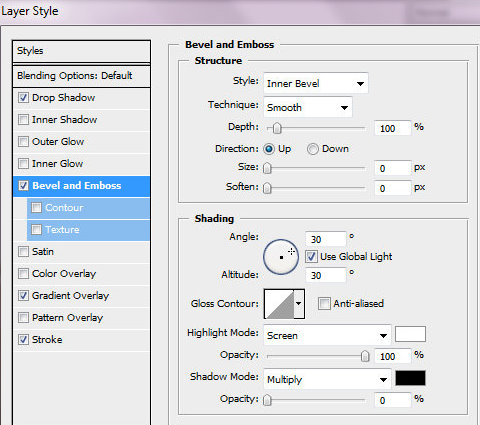Enable the Contour sub-option checkbox
480x425 pixels.
pyautogui.click(x=36, y=208)
